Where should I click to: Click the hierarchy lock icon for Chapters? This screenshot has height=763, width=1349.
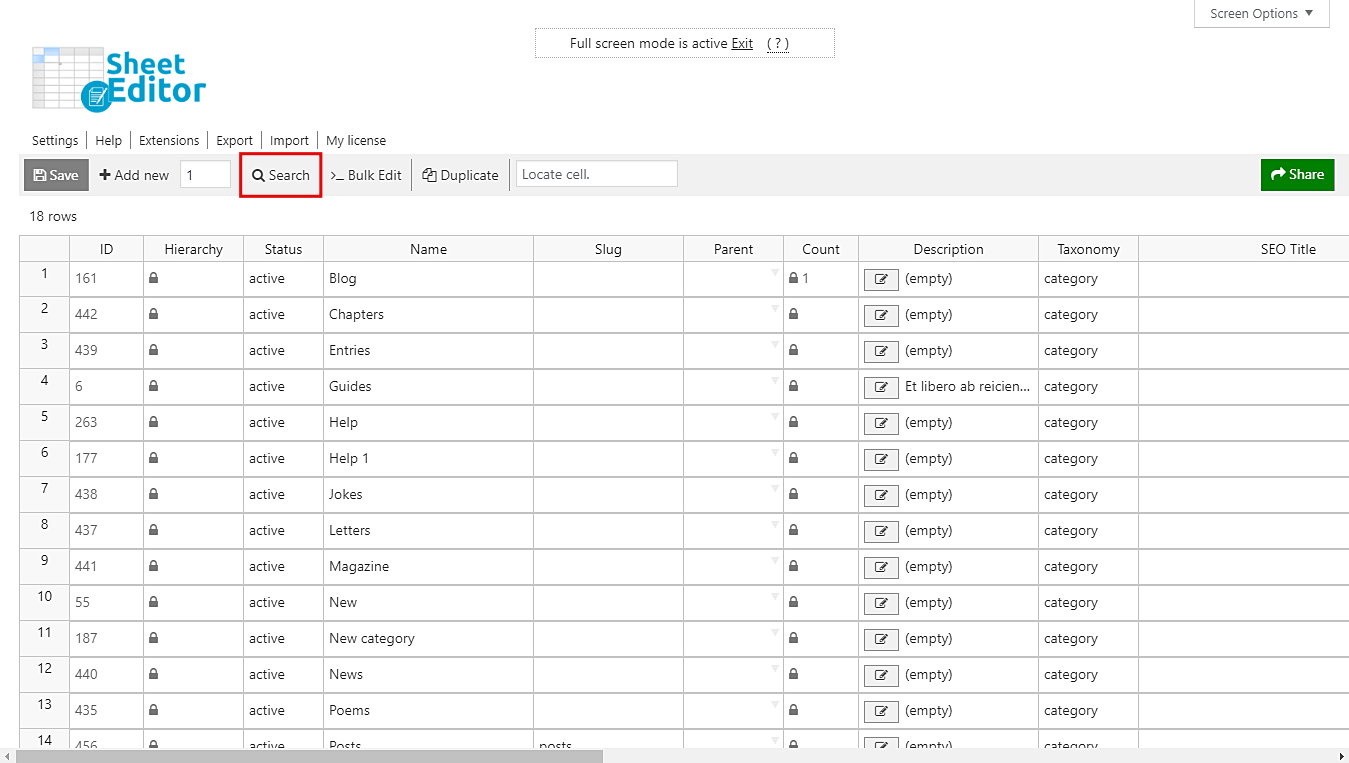click(x=154, y=314)
